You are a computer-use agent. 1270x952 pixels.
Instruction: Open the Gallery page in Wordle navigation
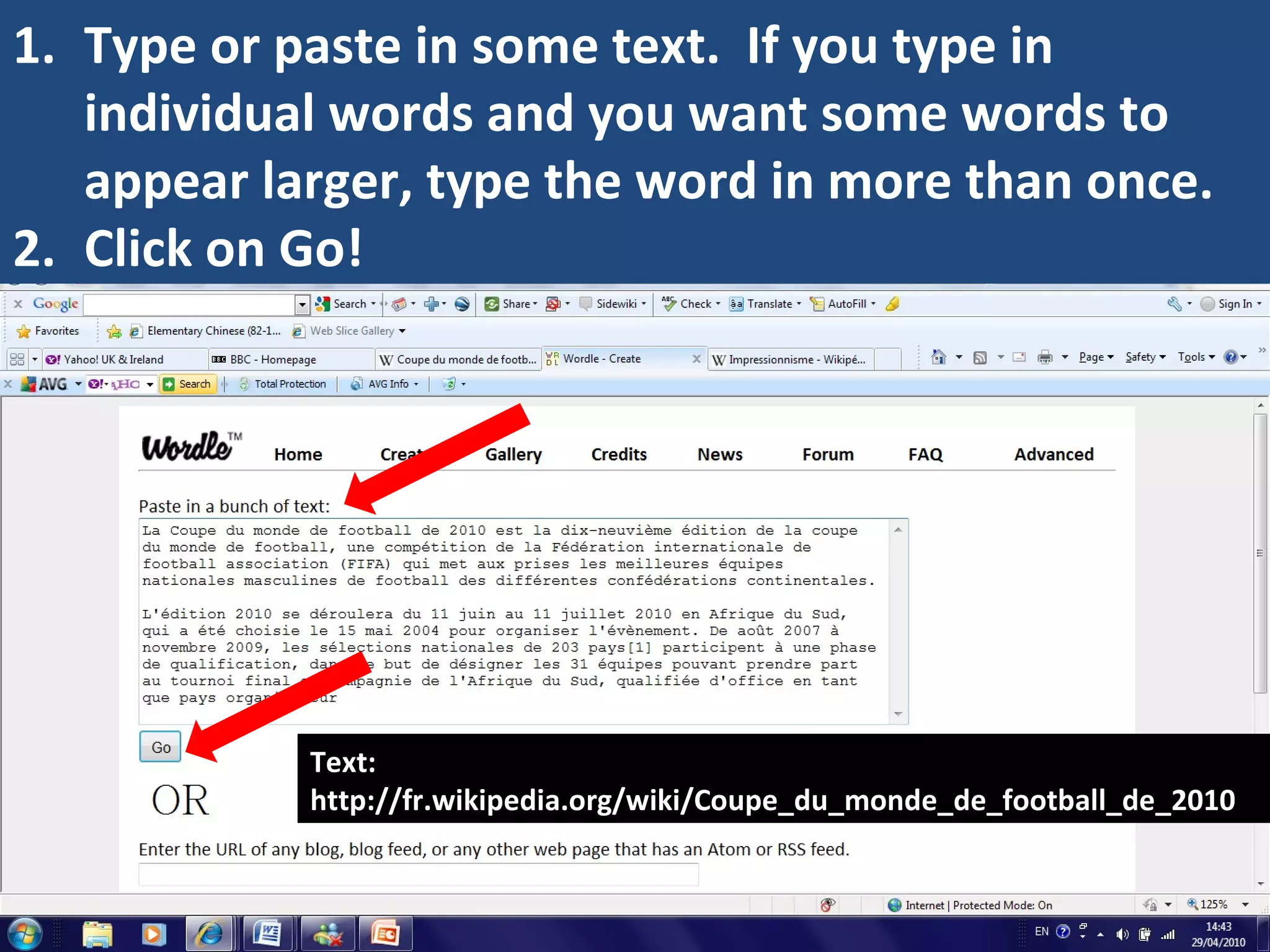(513, 454)
